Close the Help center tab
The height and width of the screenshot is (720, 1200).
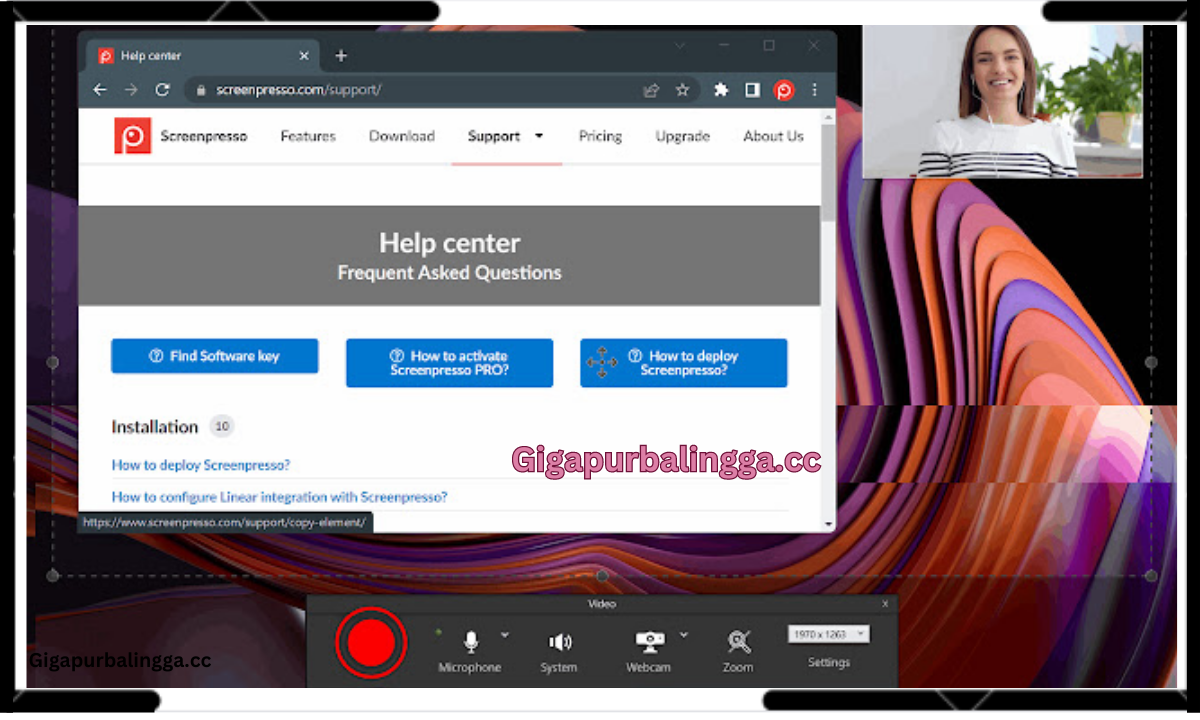[x=305, y=56]
